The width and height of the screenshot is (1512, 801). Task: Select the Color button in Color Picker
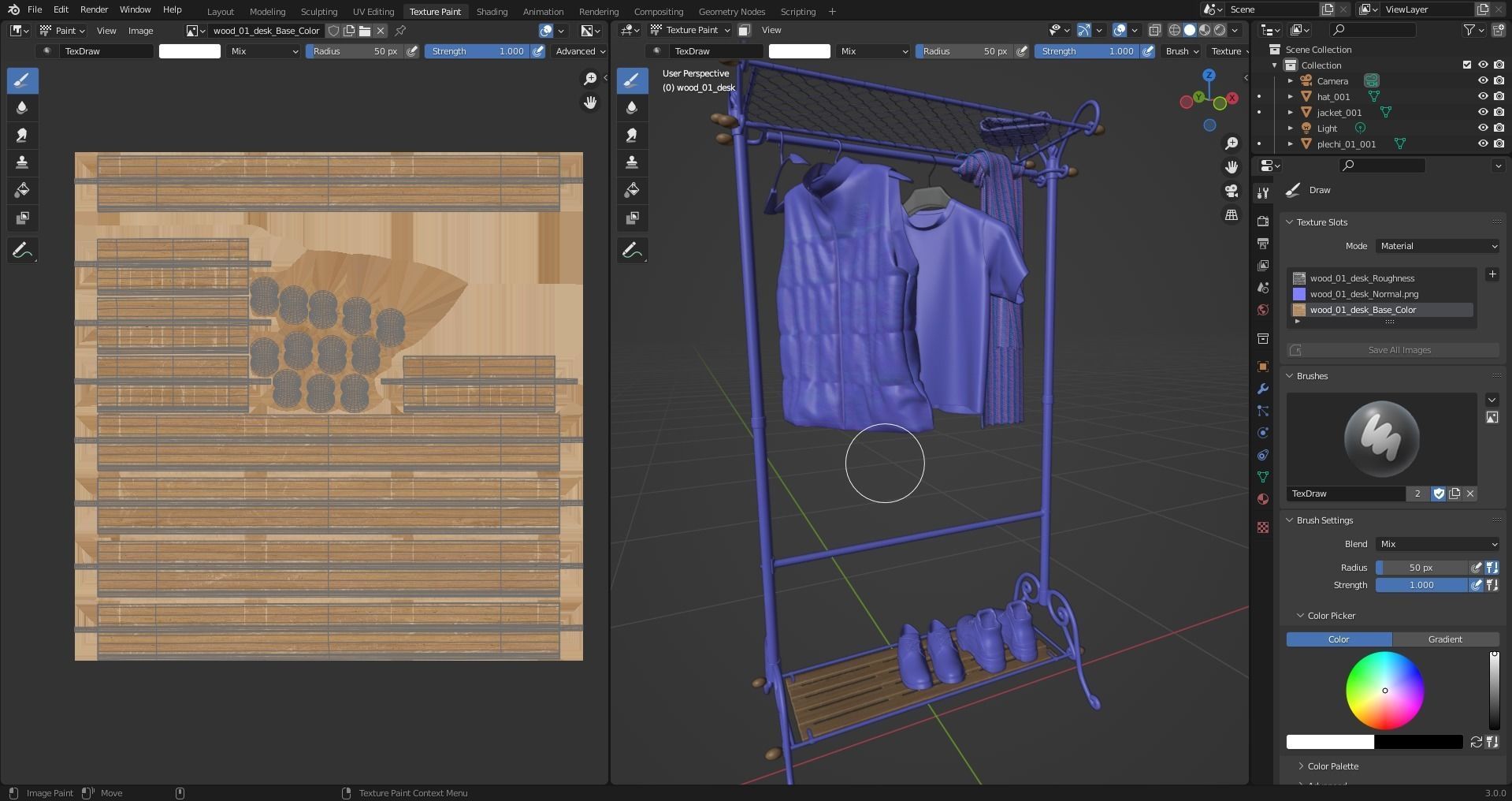pyautogui.click(x=1339, y=639)
